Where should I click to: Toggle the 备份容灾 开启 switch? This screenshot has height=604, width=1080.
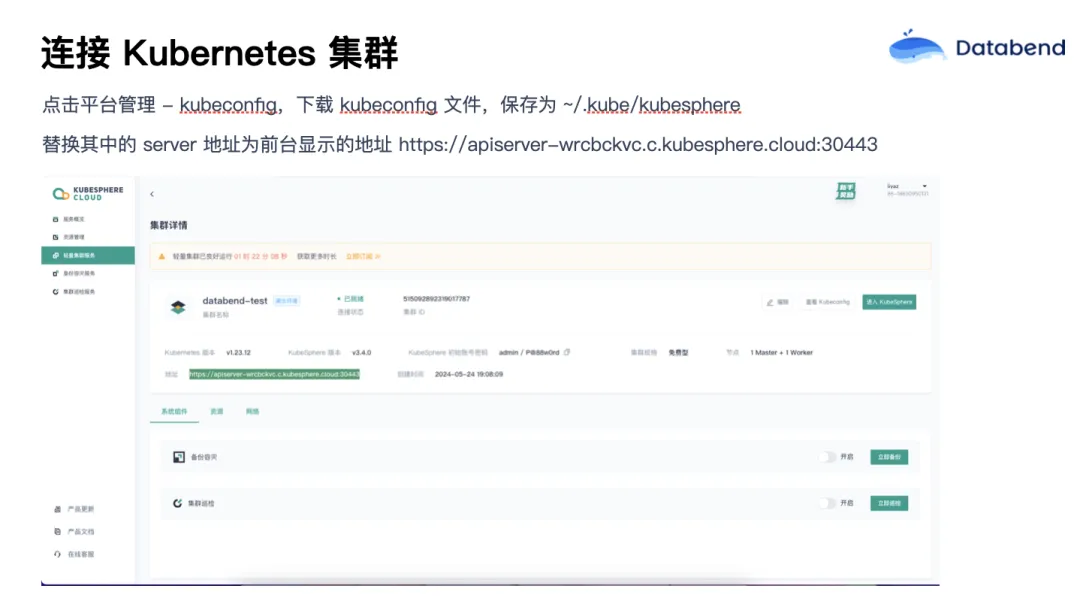827,457
